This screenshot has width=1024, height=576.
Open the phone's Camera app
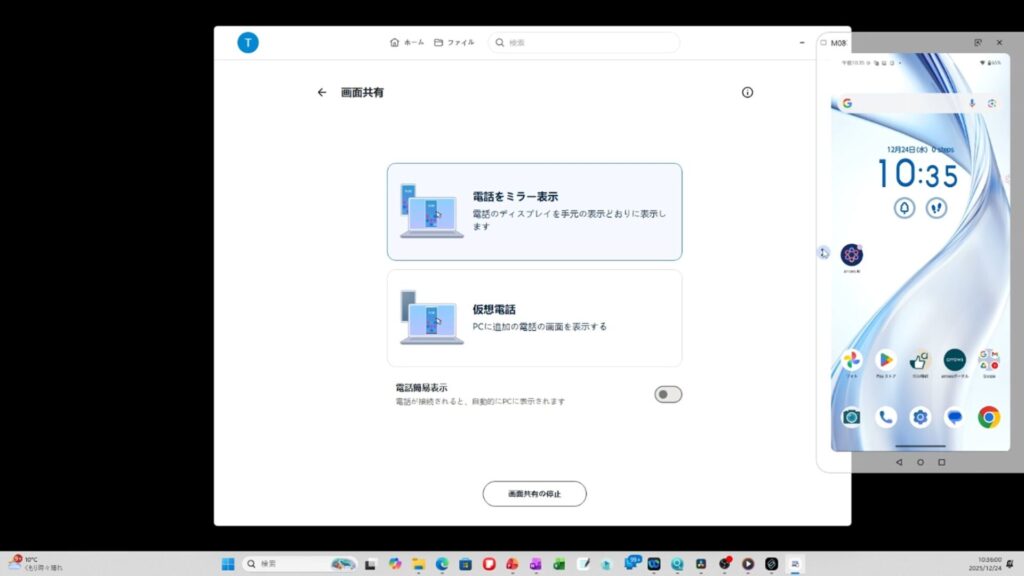pos(851,417)
